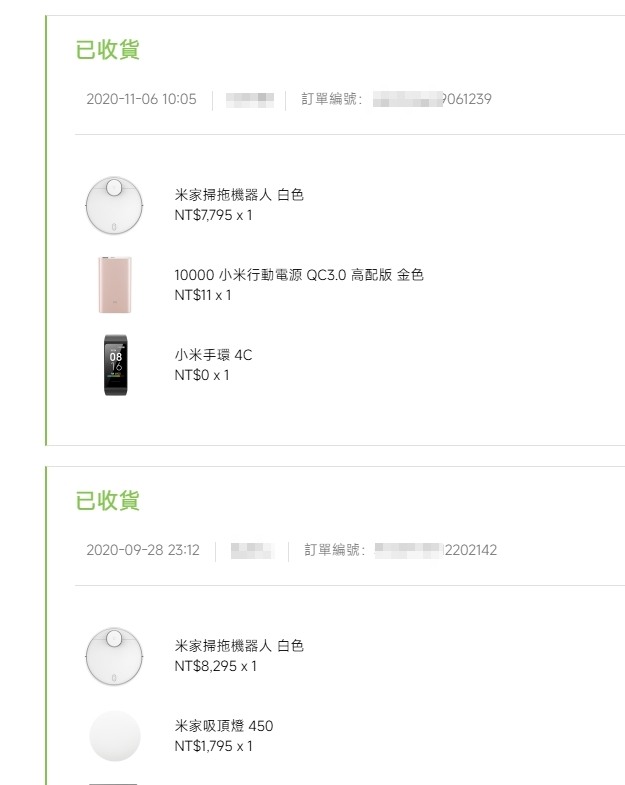This screenshot has width=625, height=785.
Task: Click the 訂單編號 label in the November order
Action: pos(332,99)
